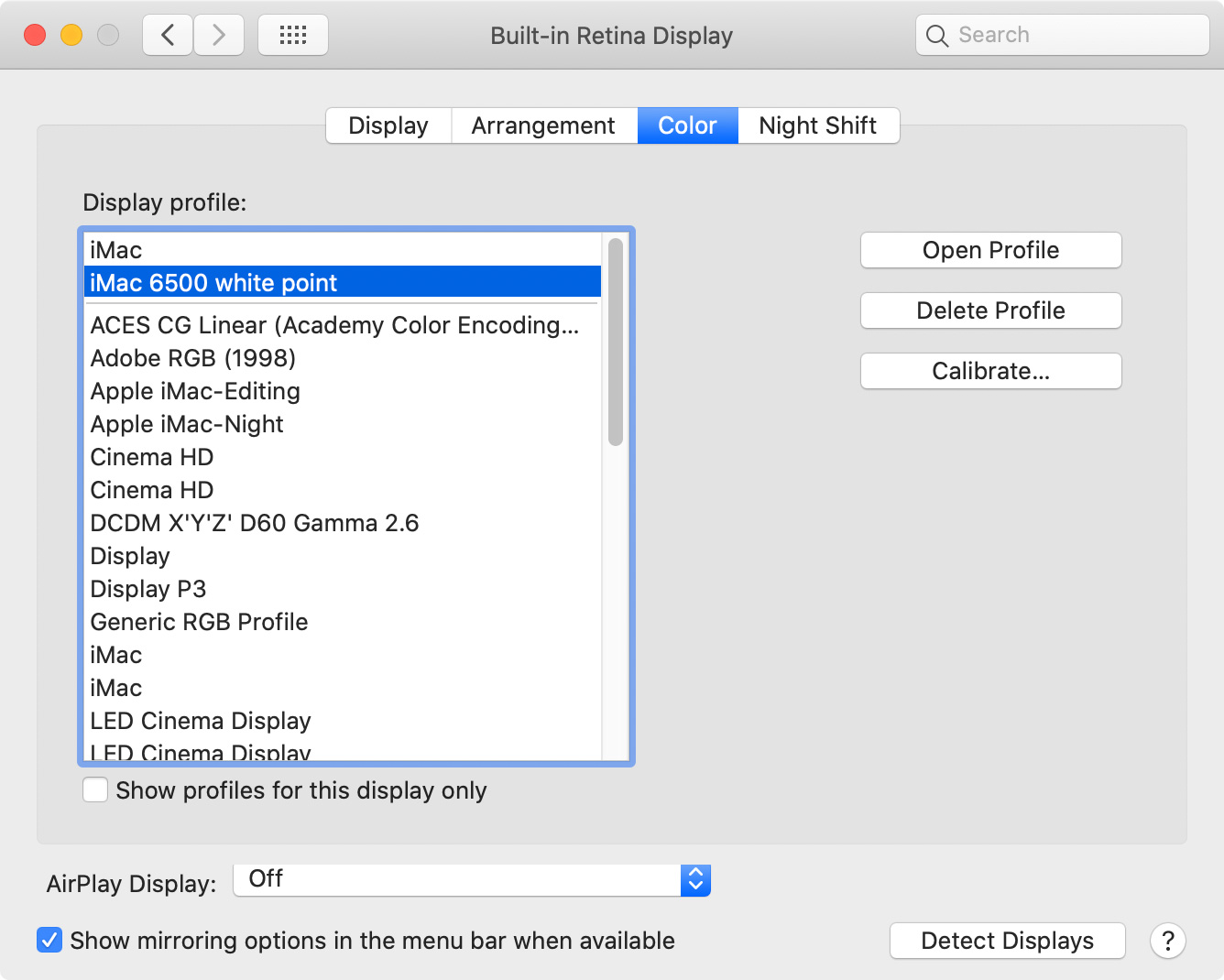Click the Delete Profile button
The height and width of the screenshot is (980, 1224).
pos(991,310)
